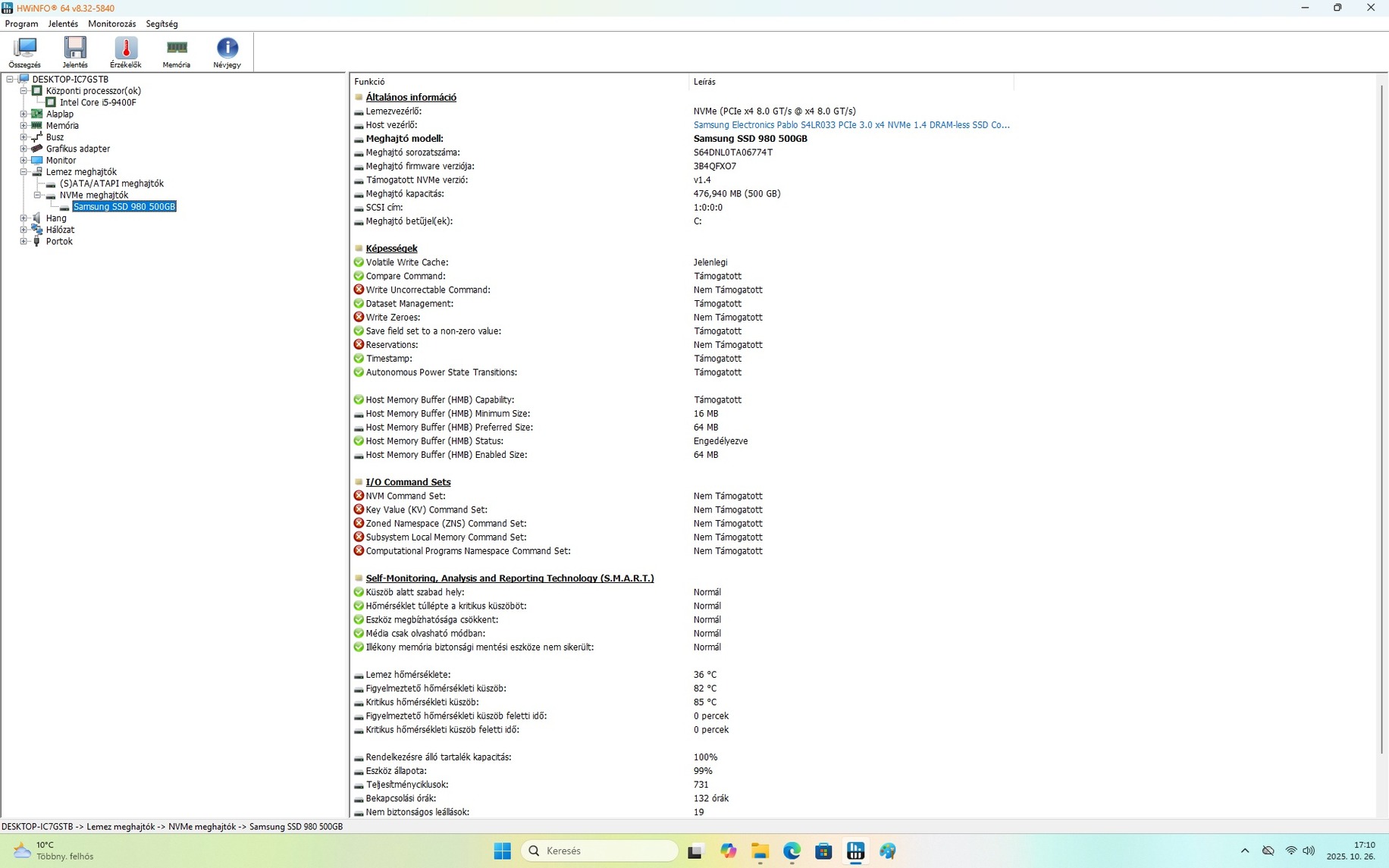This screenshot has width=1389, height=868.
Task: Expand the Alaplap tree node
Action: 24,114
